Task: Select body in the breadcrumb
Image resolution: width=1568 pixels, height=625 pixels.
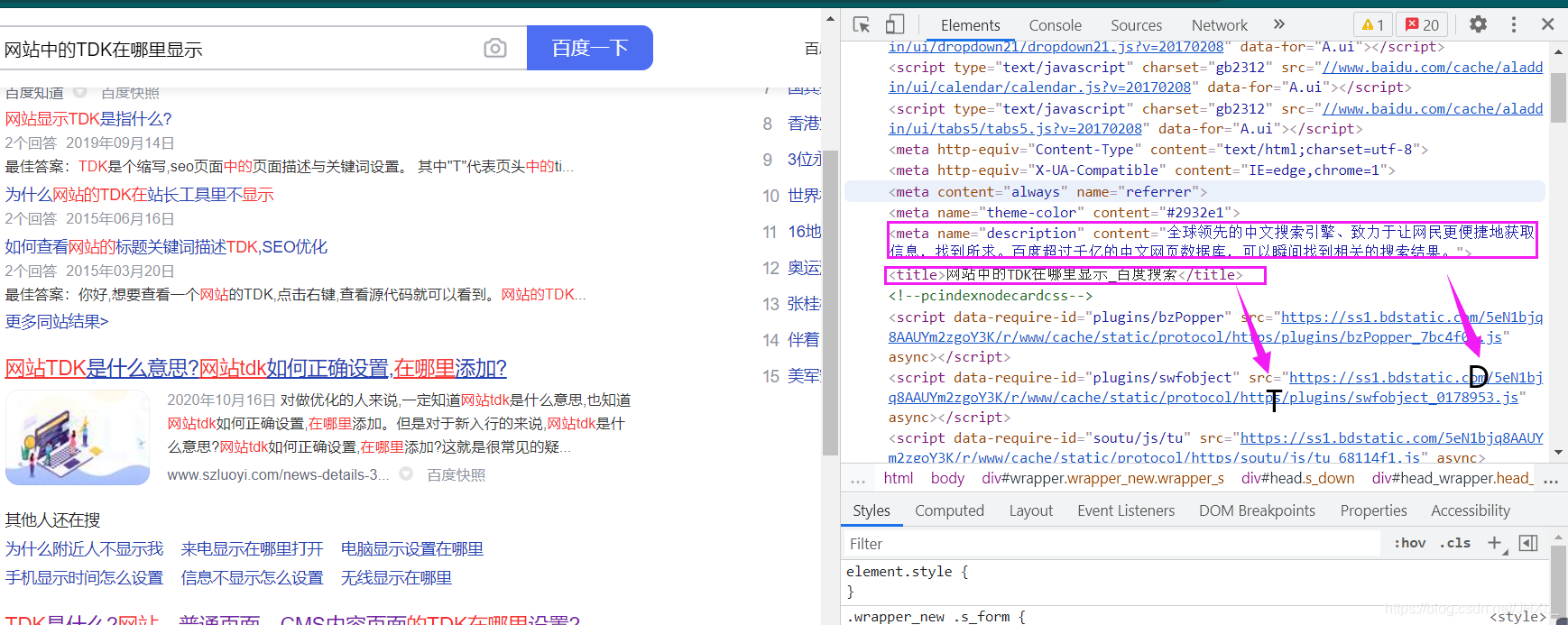Action: pyautogui.click(x=947, y=478)
